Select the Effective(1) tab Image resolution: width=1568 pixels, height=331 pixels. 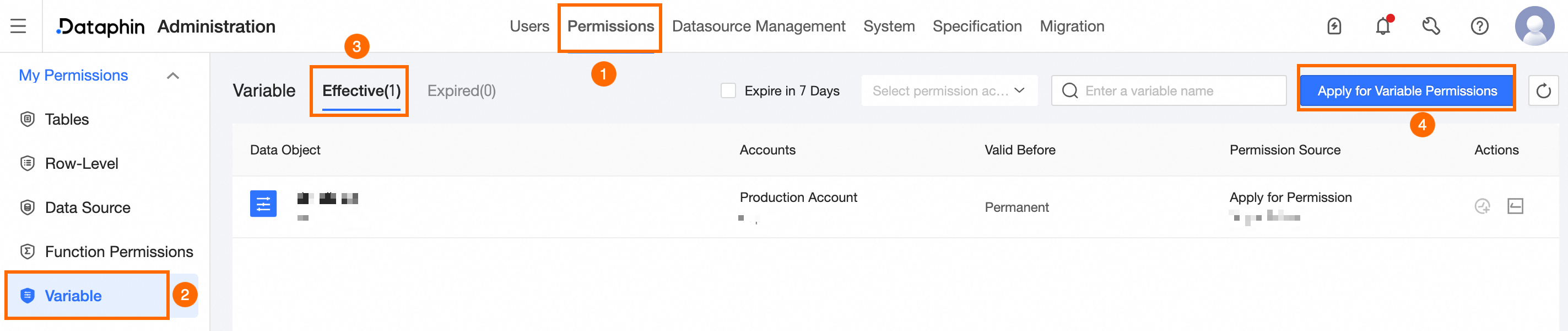click(361, 91)
